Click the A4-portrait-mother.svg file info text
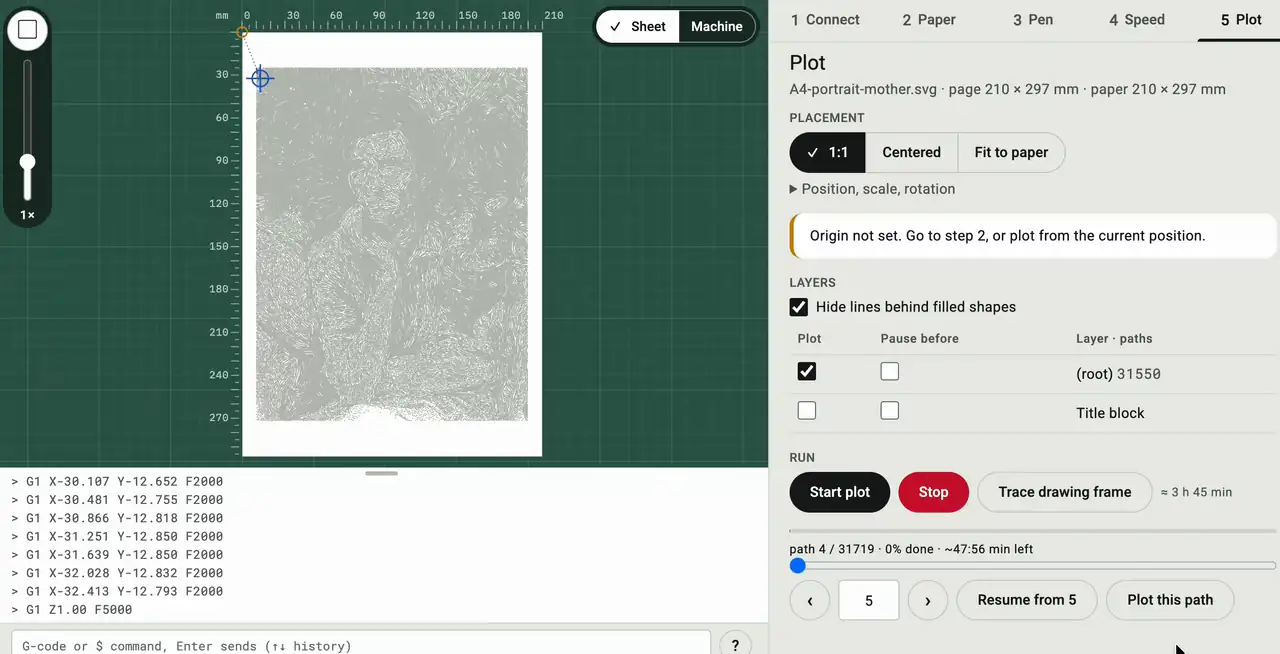The image size is (1280, 654). click(x=1008, y=89)
